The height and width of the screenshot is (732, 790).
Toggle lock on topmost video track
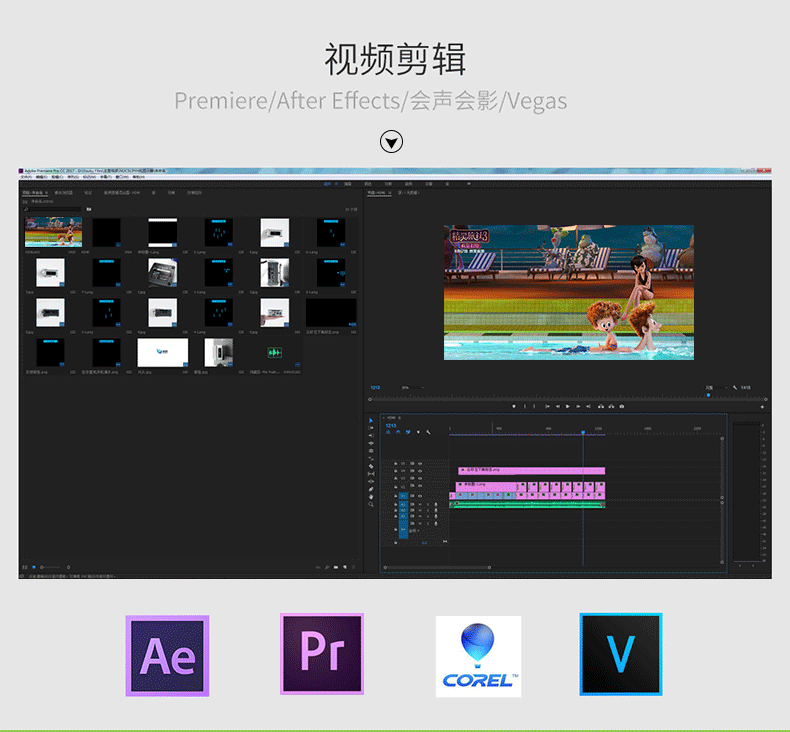tap(396, 463)
